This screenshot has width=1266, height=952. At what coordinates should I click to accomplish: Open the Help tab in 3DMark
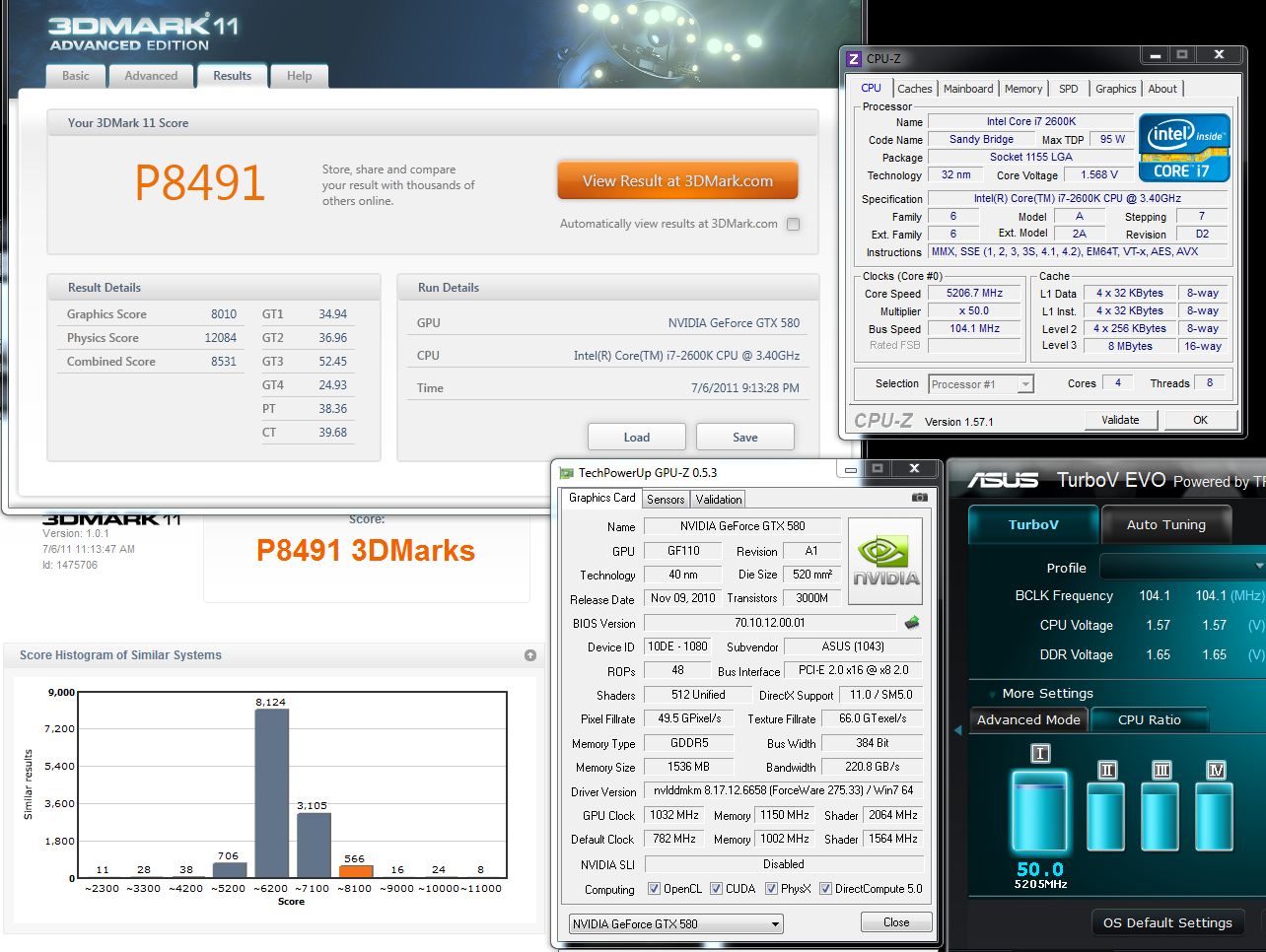pyautogui.click(x=299, y=76)
